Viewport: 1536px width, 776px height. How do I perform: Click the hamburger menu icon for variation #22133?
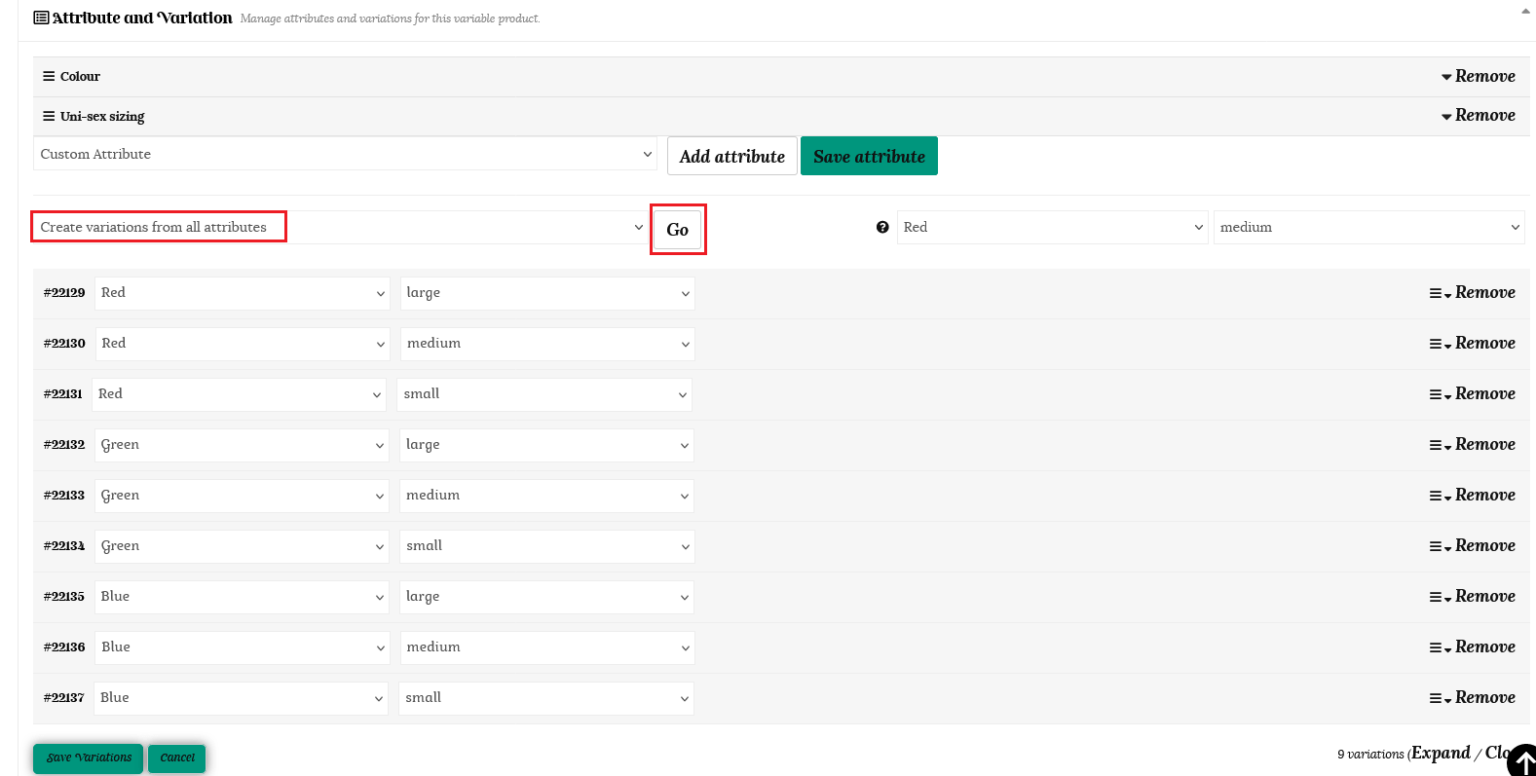coord(1435,496)
